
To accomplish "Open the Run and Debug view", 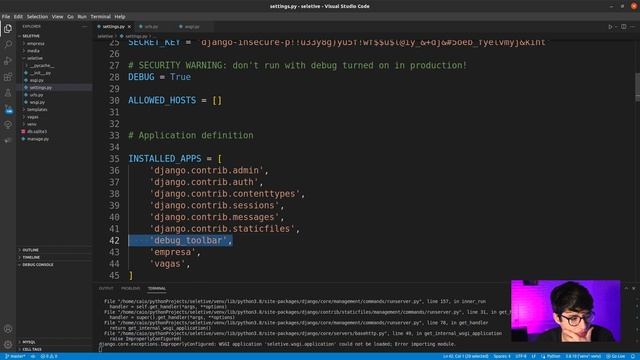I will click(x=8, y=61).
